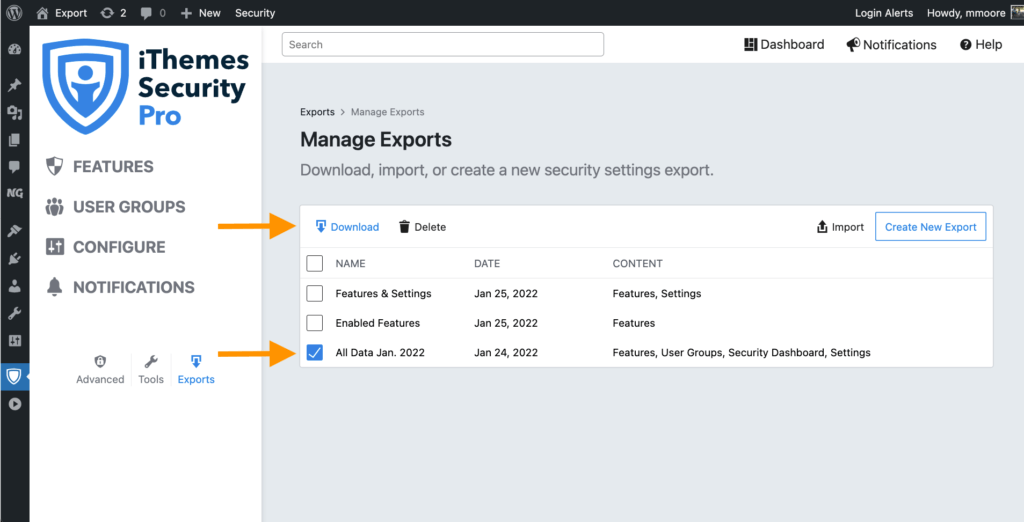Switch to the Tools tab
The width and height of the screenshot is (1024, 522).
151,370
